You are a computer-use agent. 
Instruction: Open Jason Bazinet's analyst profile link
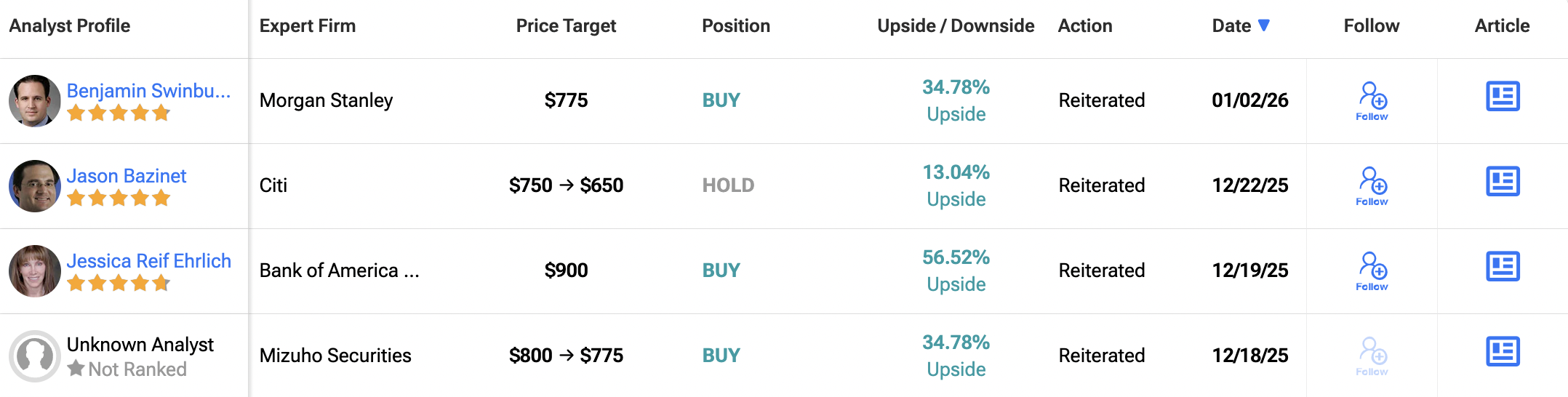(x=127, y=176)
